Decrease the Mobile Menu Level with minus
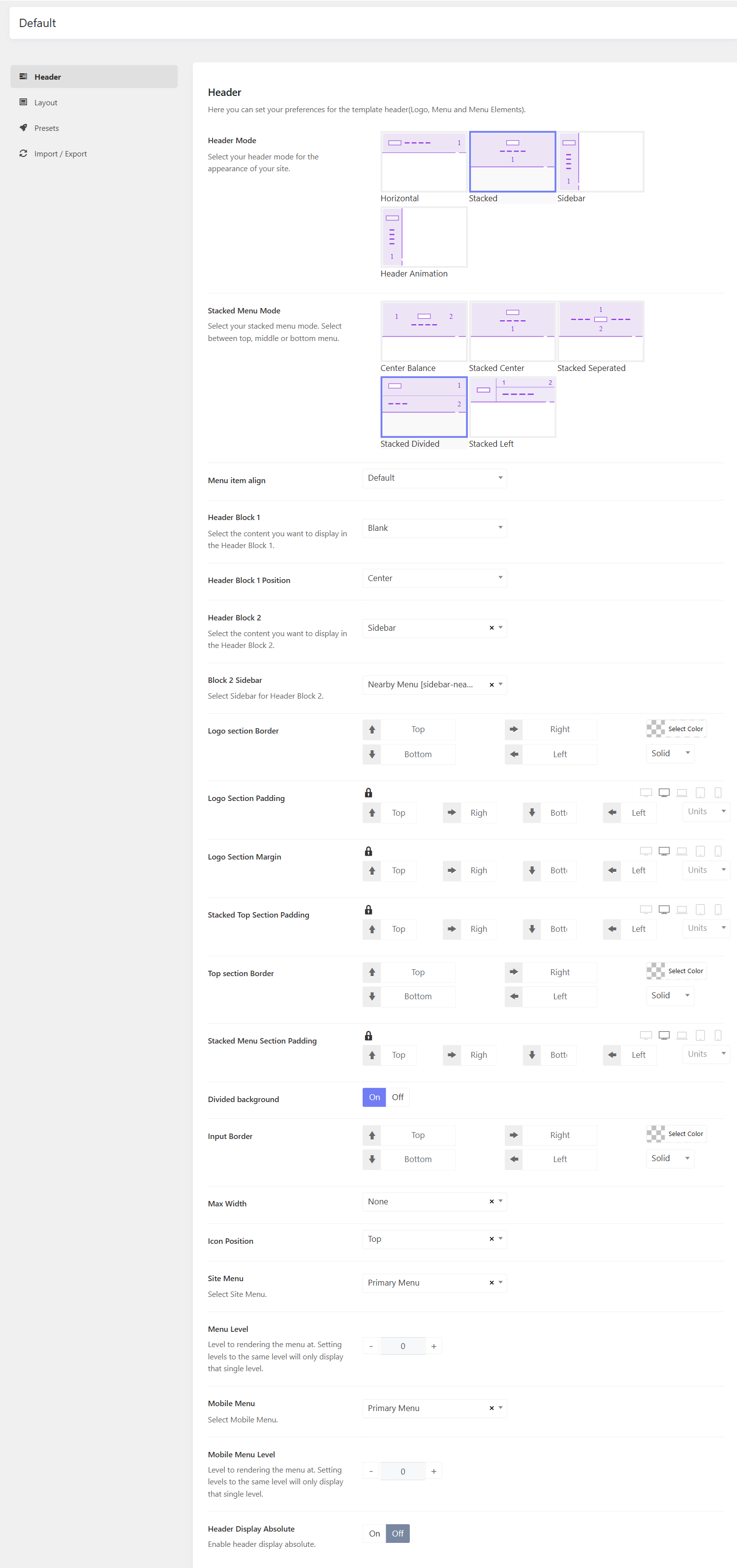The image size is (737, 1568). 370,1471
